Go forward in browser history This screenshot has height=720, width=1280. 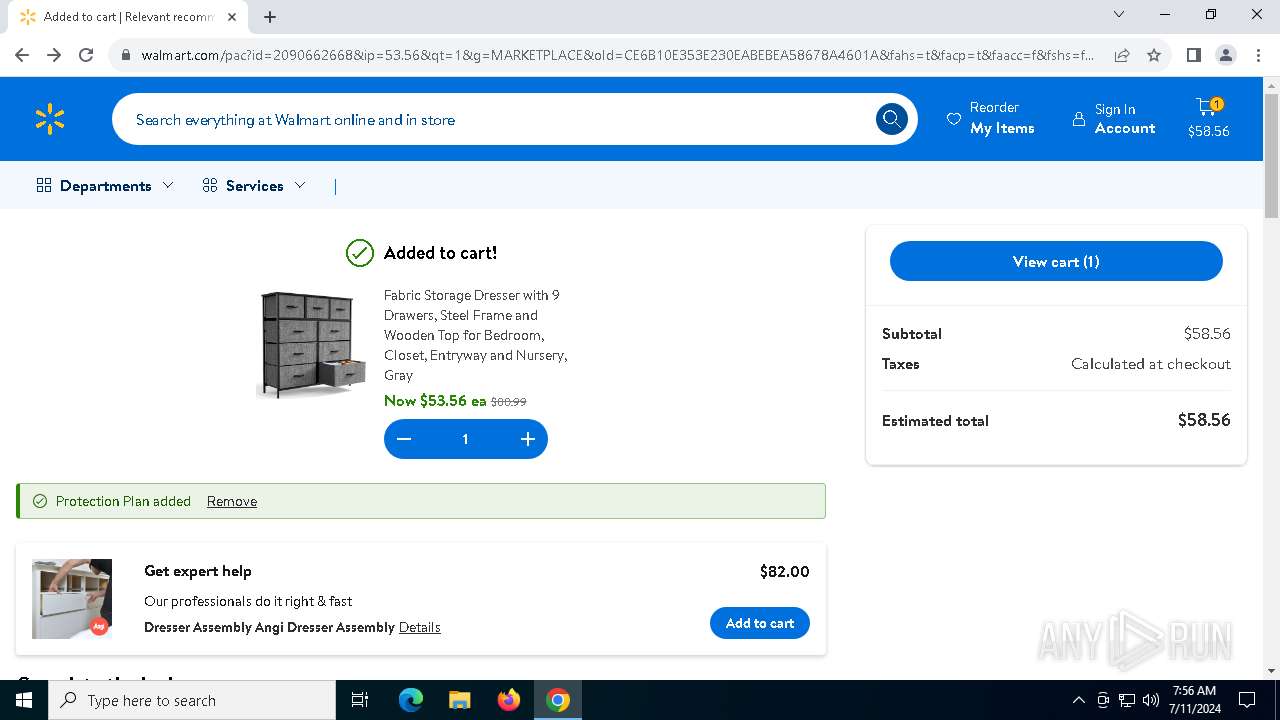[x=54, y=55]
